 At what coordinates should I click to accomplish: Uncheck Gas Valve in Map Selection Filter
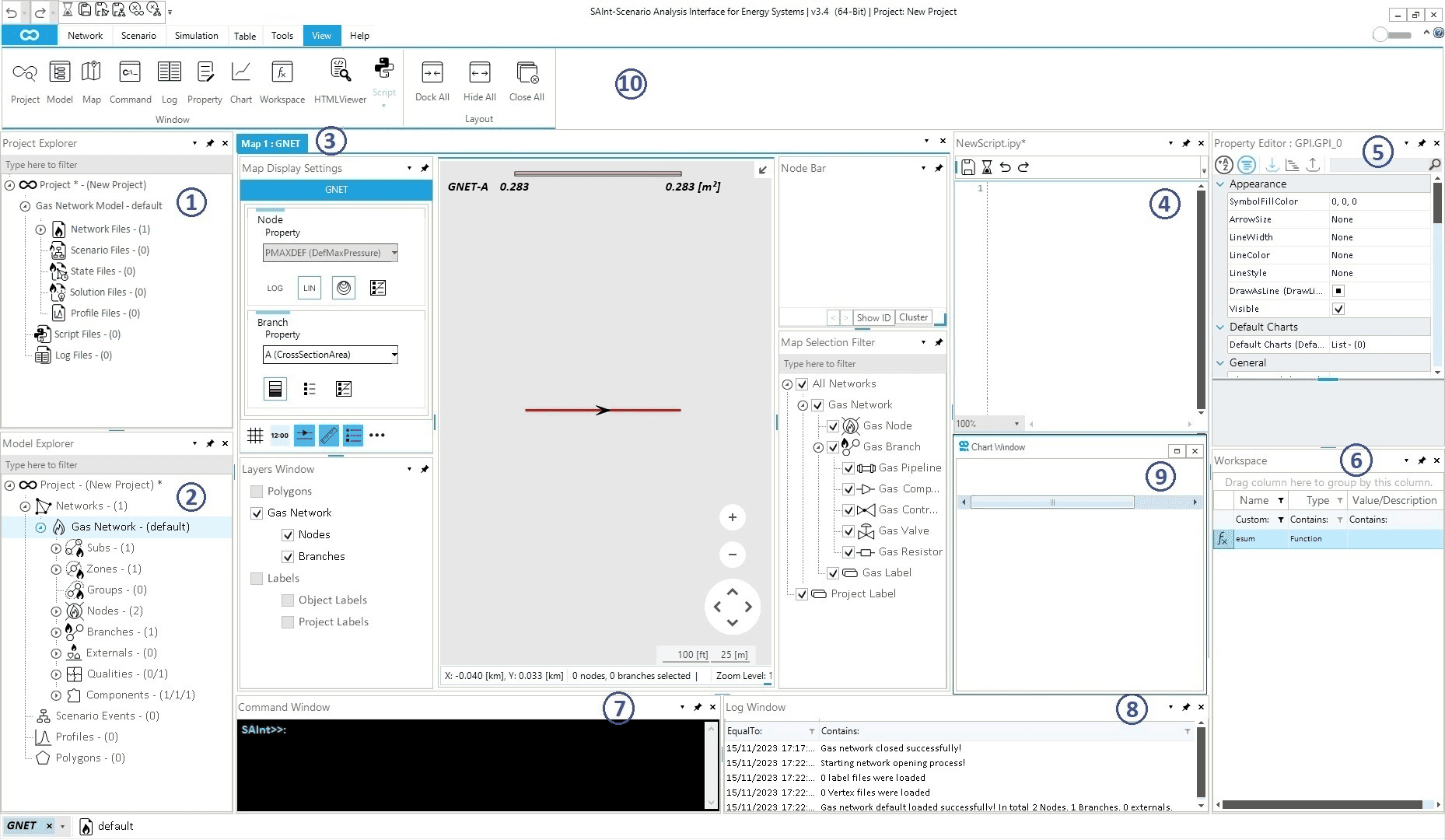click(848, 531)
